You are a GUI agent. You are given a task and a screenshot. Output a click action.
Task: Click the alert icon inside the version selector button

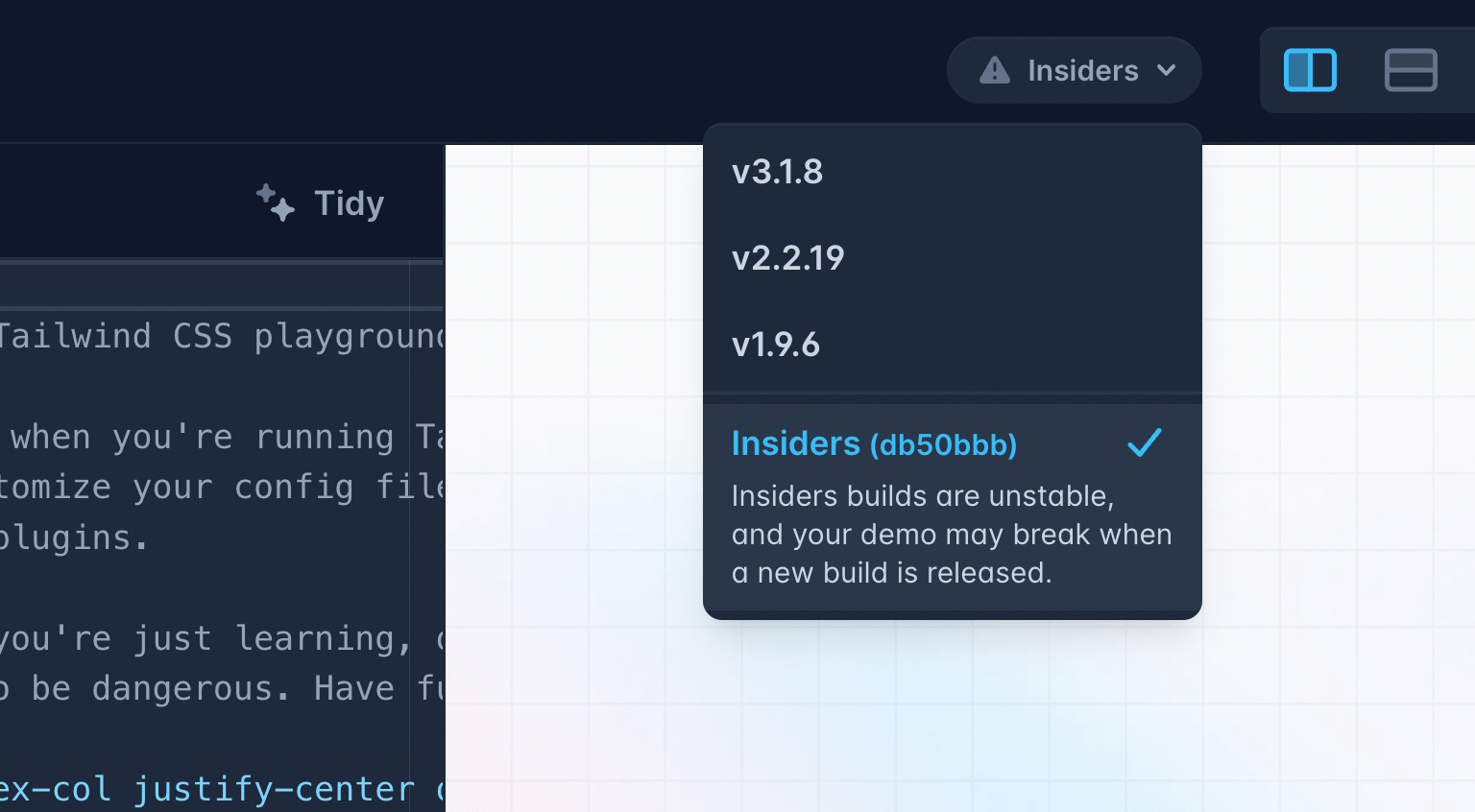tap(994, 69)
